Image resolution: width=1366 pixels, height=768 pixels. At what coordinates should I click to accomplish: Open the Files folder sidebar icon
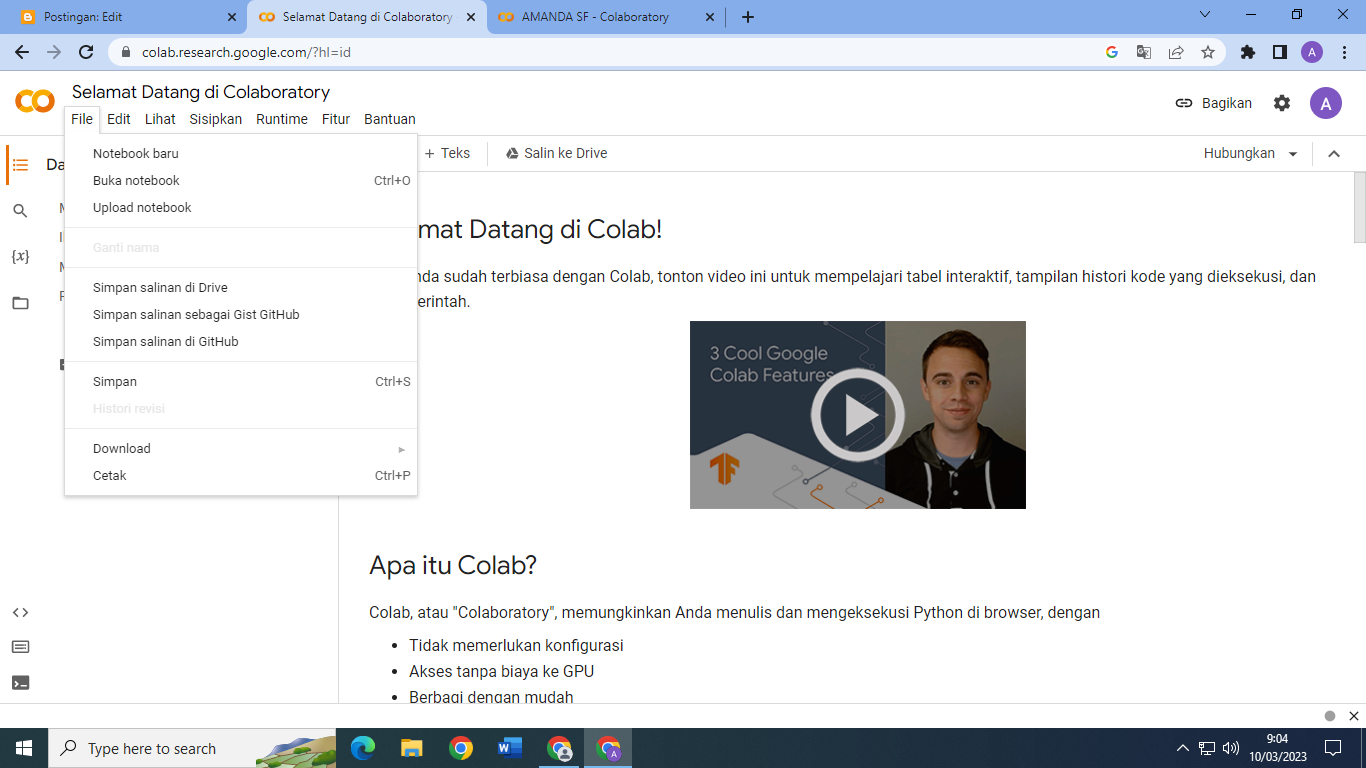pyautogui.click(x=20, y=303)
